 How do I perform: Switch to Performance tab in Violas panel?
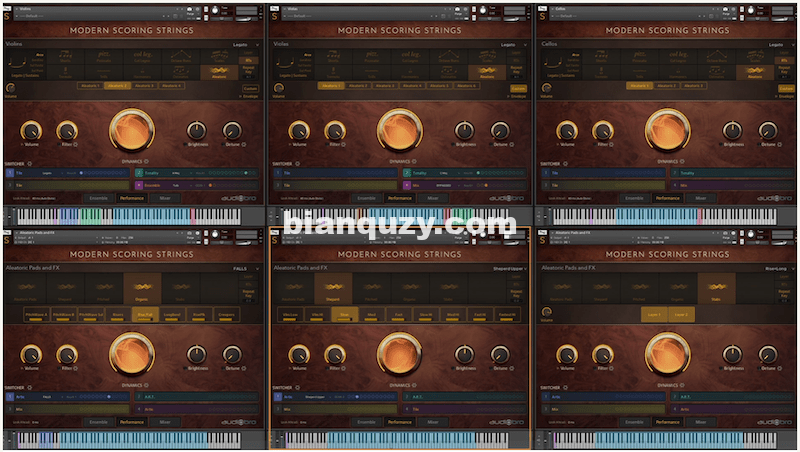point(399,198)
